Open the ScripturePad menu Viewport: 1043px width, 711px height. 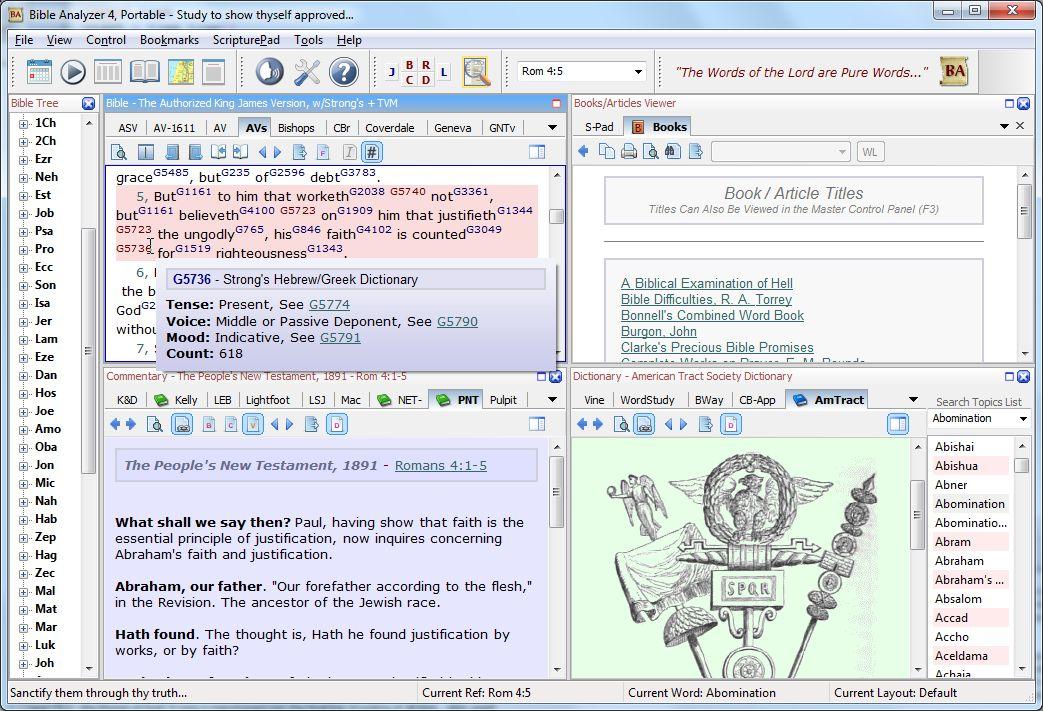[x=246, y=40]
